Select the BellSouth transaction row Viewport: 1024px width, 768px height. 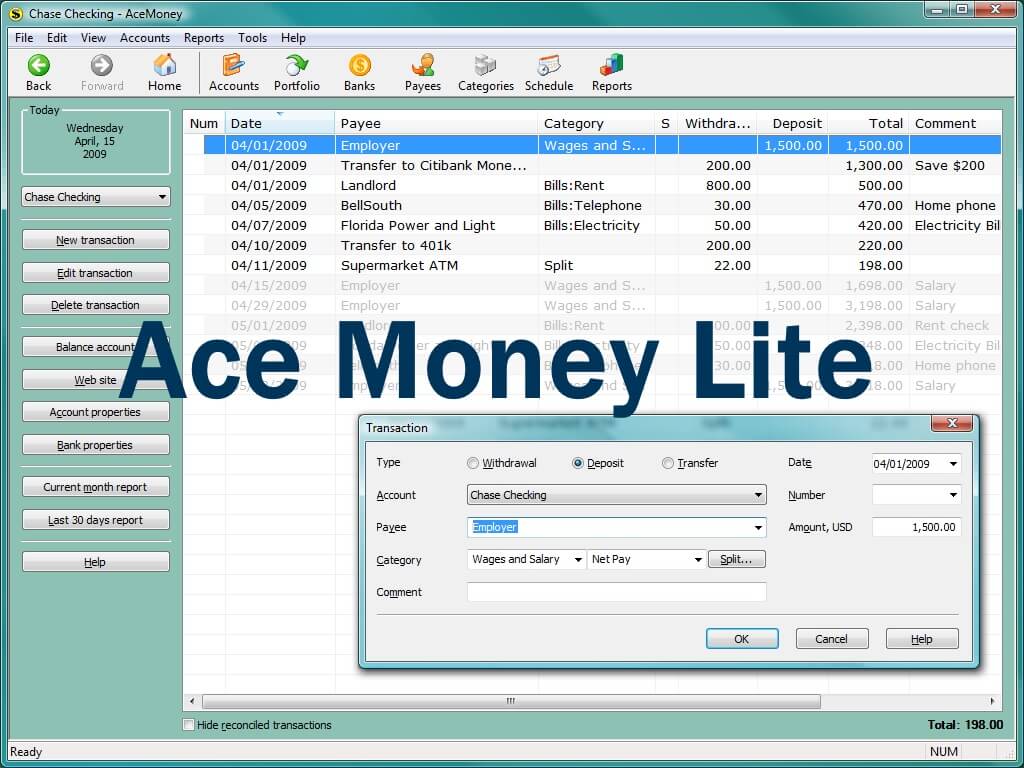point(592,205)
